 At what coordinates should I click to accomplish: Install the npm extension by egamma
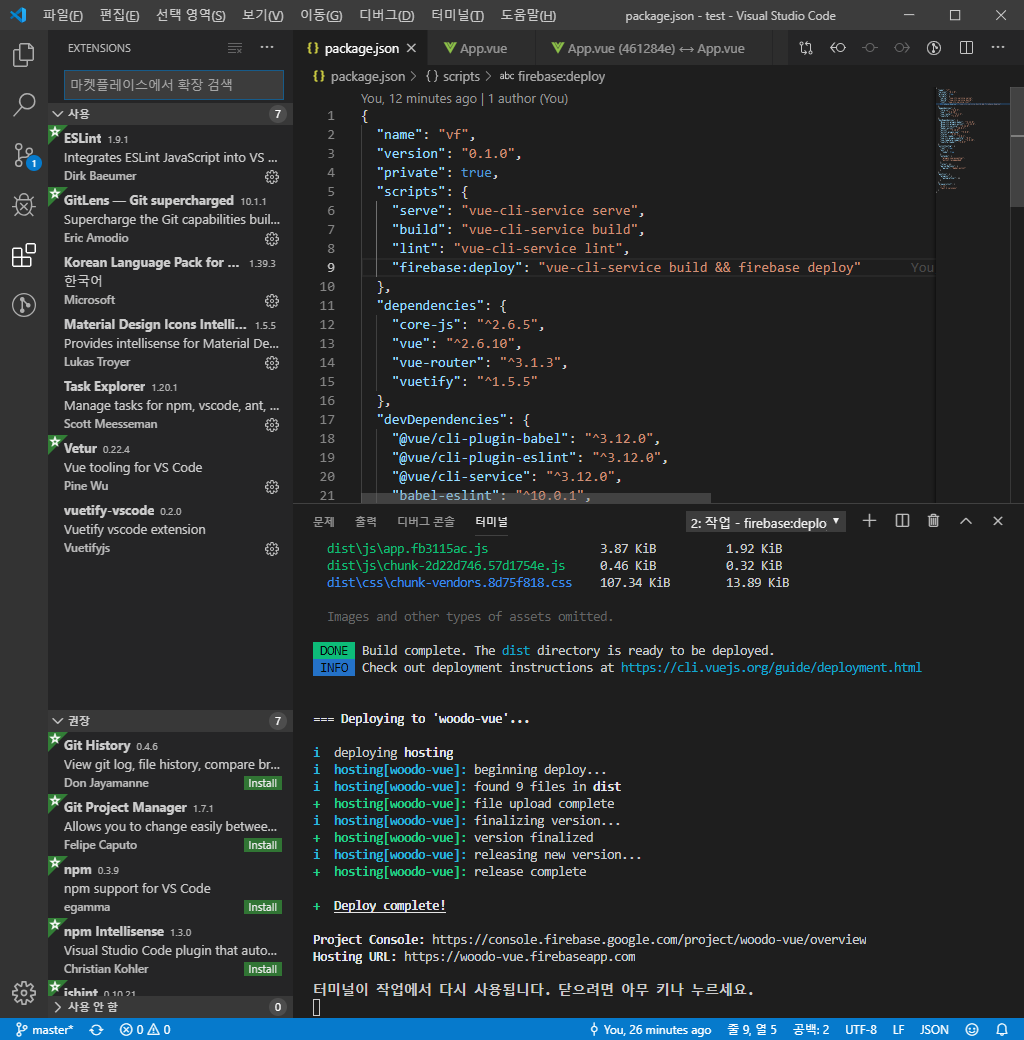[x=263, y=907]
